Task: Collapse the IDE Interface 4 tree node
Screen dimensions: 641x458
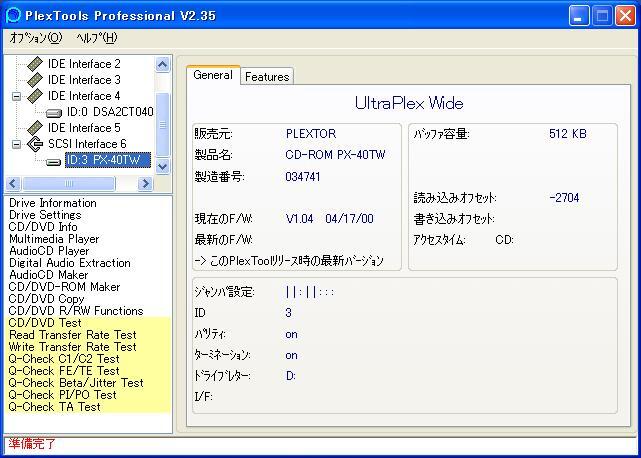Action: click(x=16, y=97)
